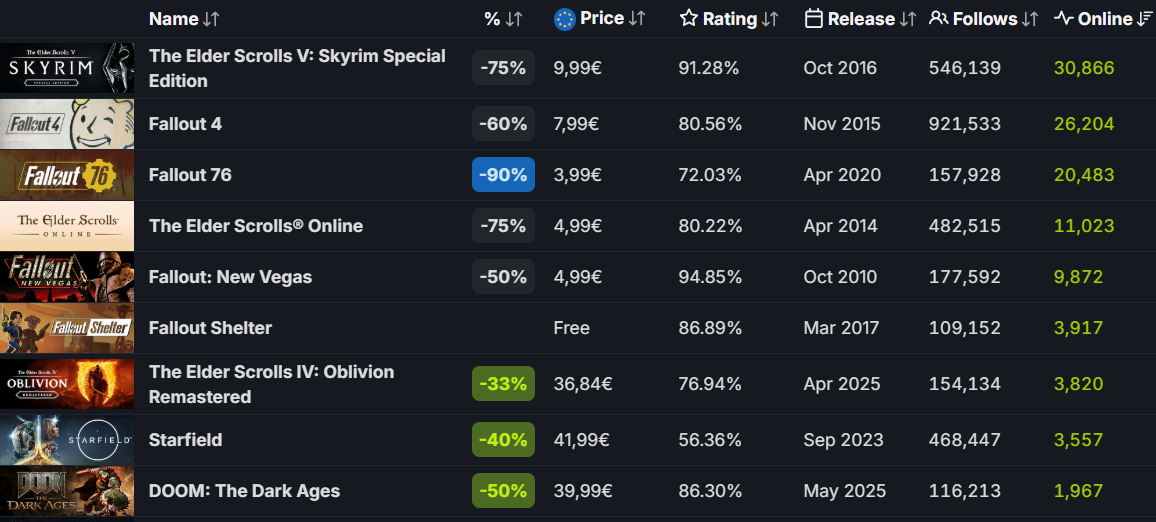Open The Elder Scrolls Online link
Screen dimensions: 1156x522
pos(256,226)
